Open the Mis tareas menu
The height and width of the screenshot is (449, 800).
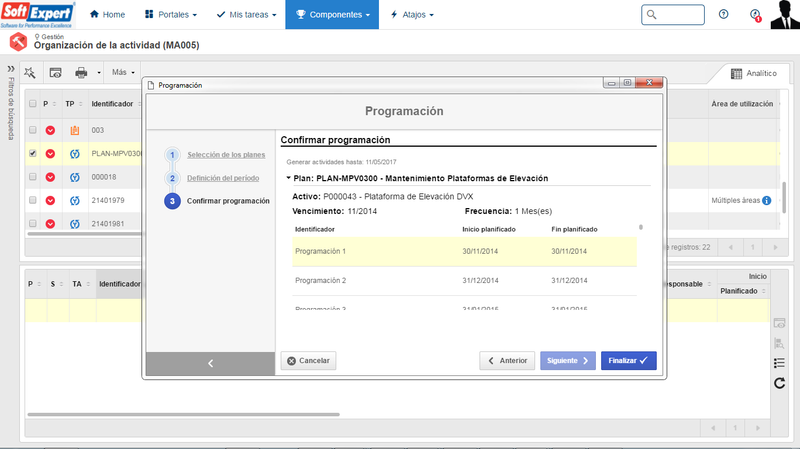point(246,15)
